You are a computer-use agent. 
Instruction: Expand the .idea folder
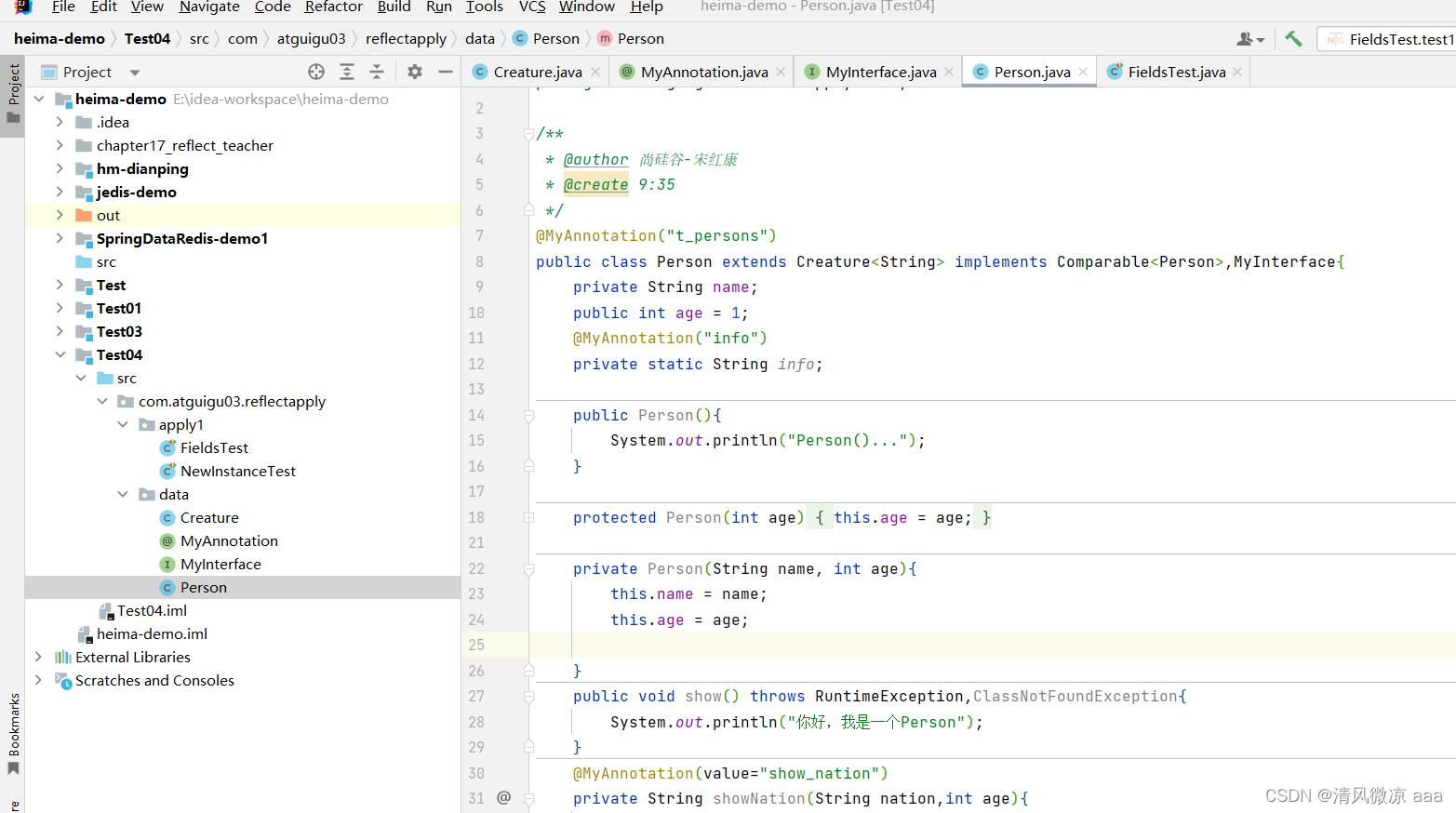tap(60, 122)
